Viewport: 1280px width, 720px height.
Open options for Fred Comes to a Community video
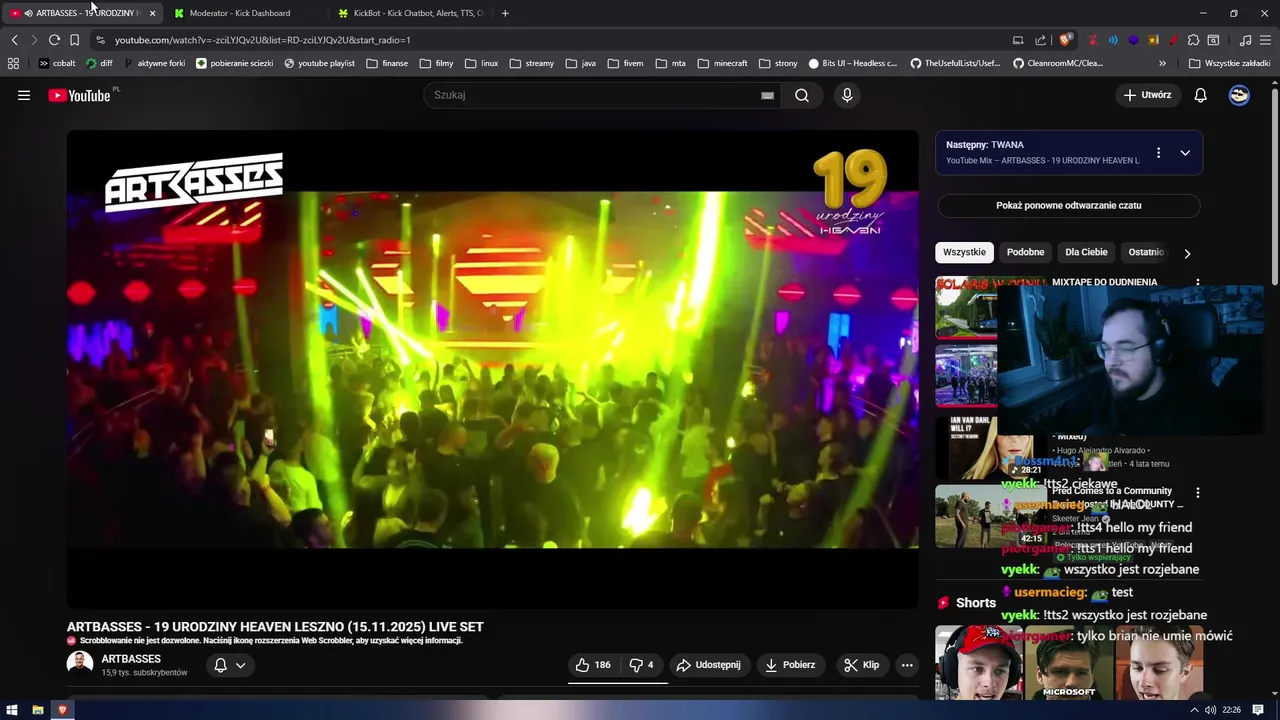tap(1198, 493)
